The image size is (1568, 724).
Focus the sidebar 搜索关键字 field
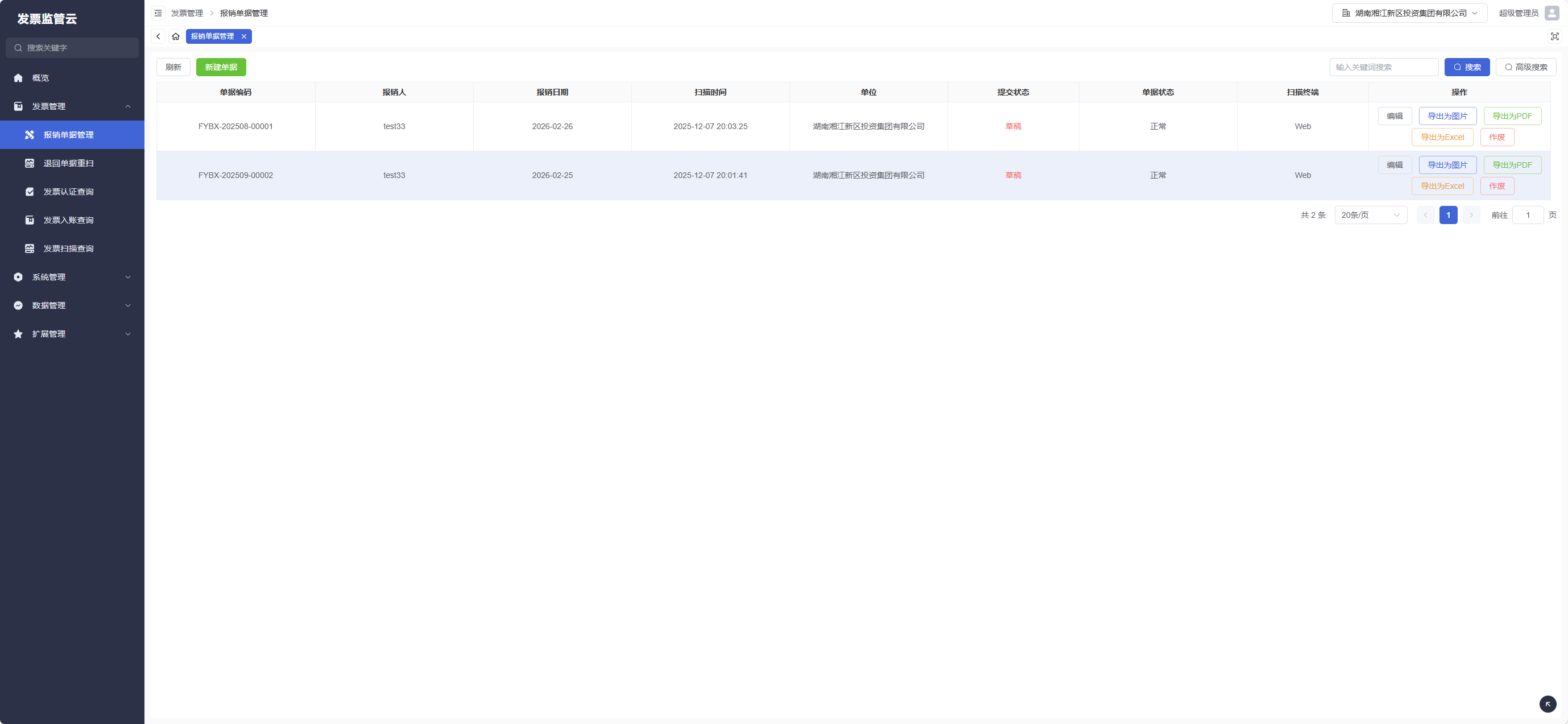click(x=72, y=48)
